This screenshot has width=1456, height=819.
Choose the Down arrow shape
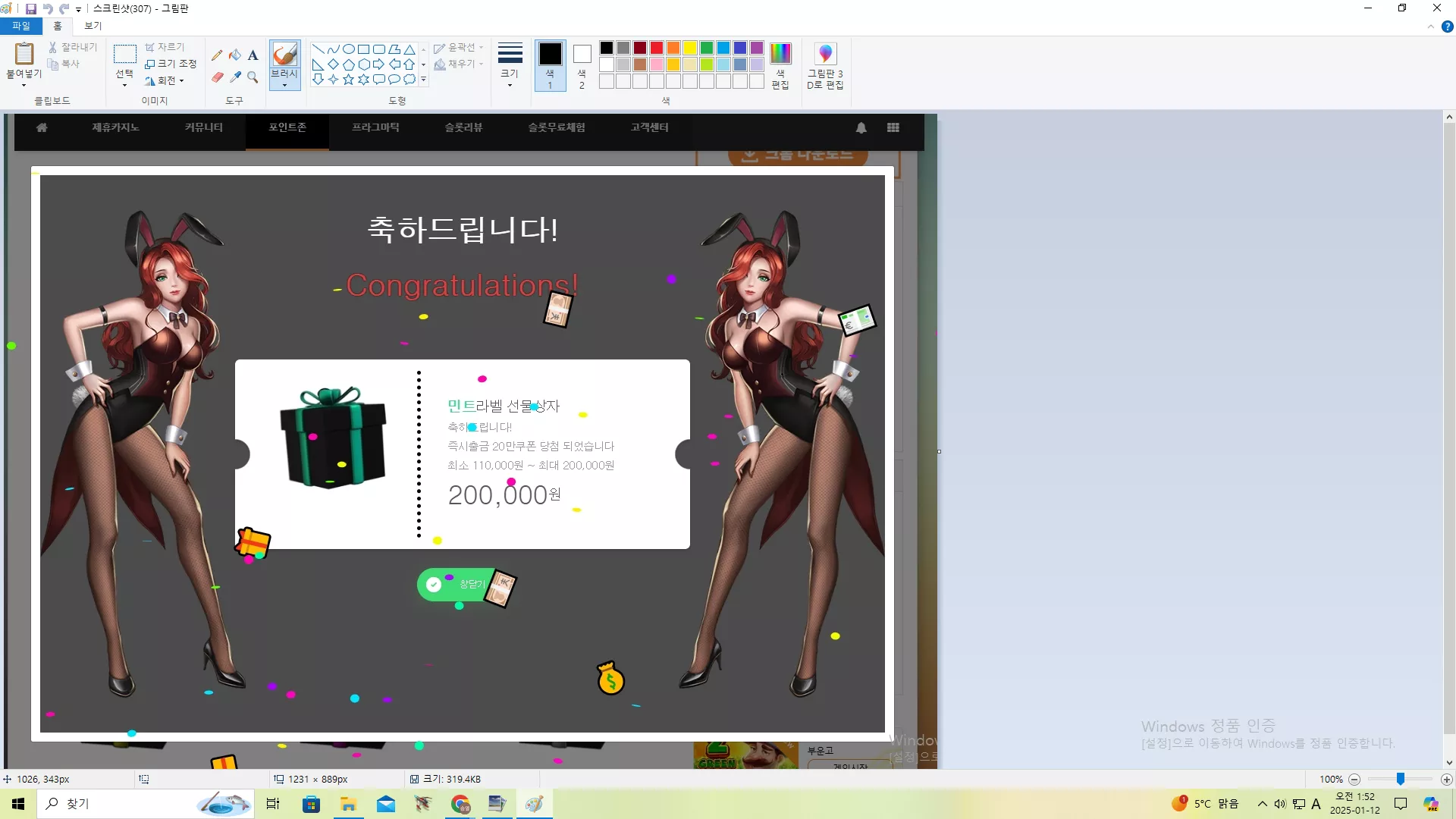tap(318, 80)
